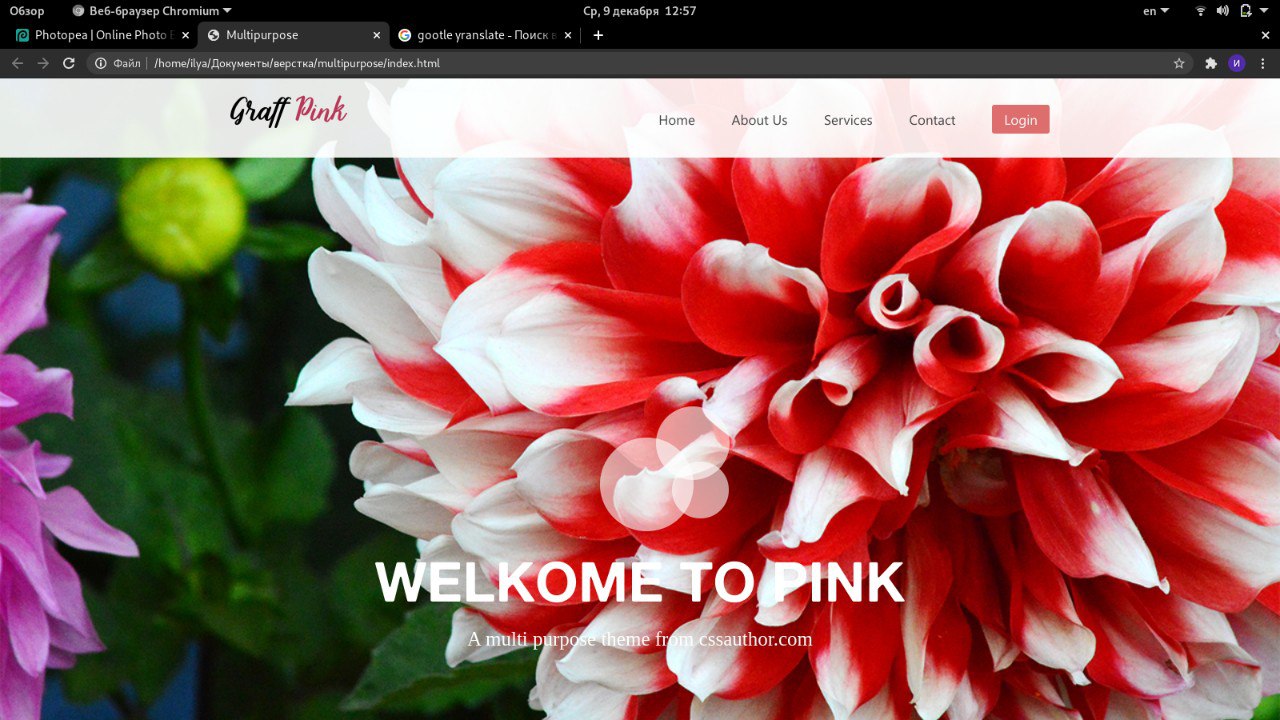Open the Обзор activities overview

tap(27, 11)
